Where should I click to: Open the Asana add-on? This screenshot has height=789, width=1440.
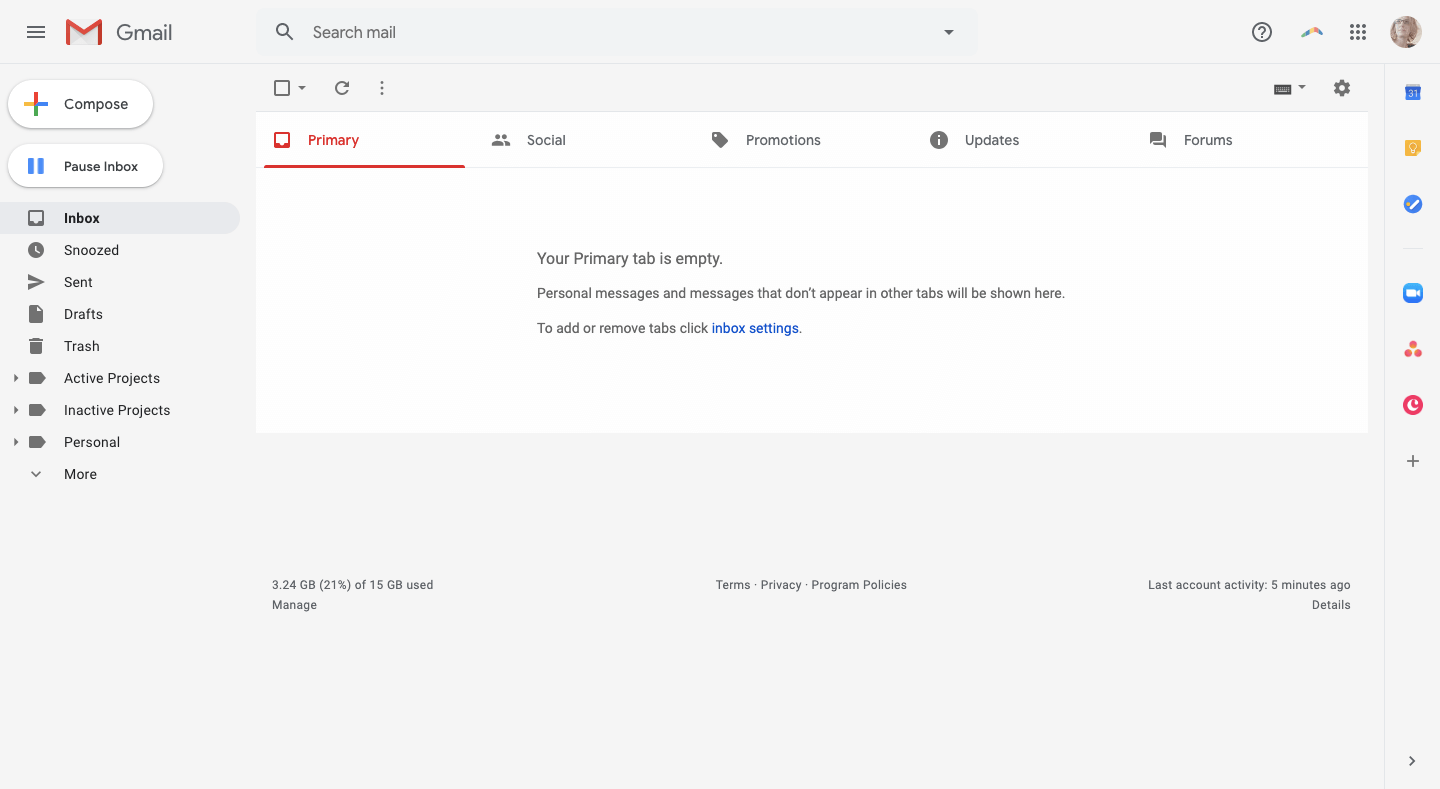(1413, 349)
